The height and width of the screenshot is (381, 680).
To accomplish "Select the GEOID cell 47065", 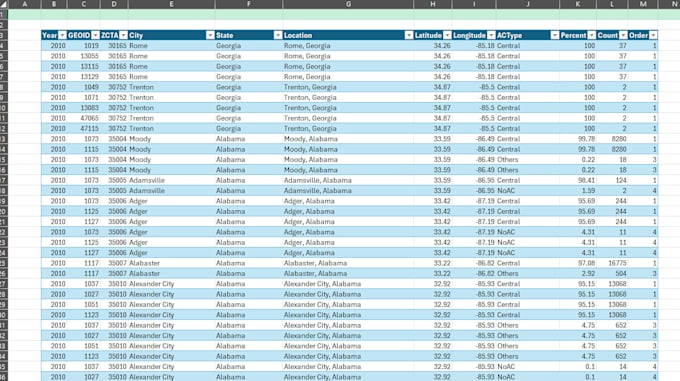I will coord(83,118).
